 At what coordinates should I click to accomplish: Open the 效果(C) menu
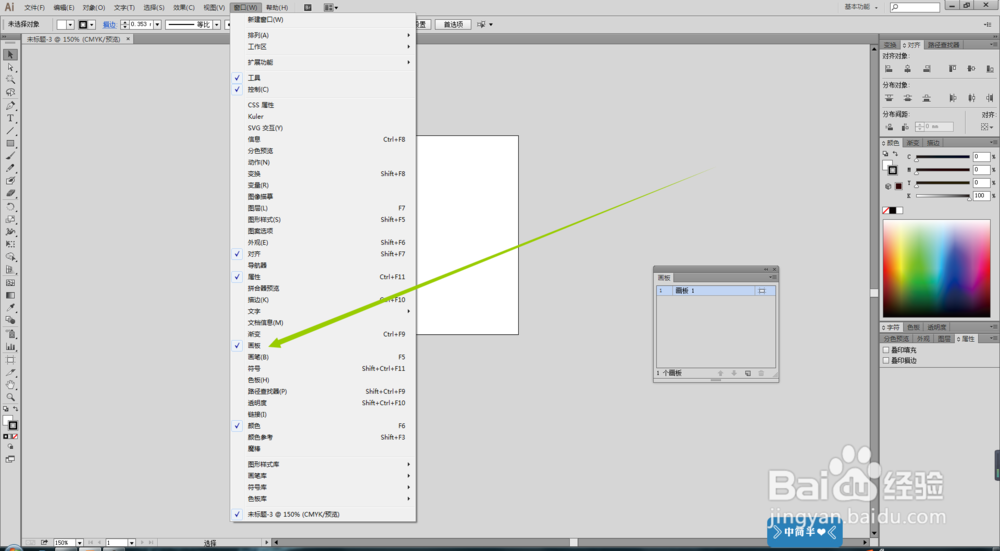pyautogui.click(x=184, y=8)
